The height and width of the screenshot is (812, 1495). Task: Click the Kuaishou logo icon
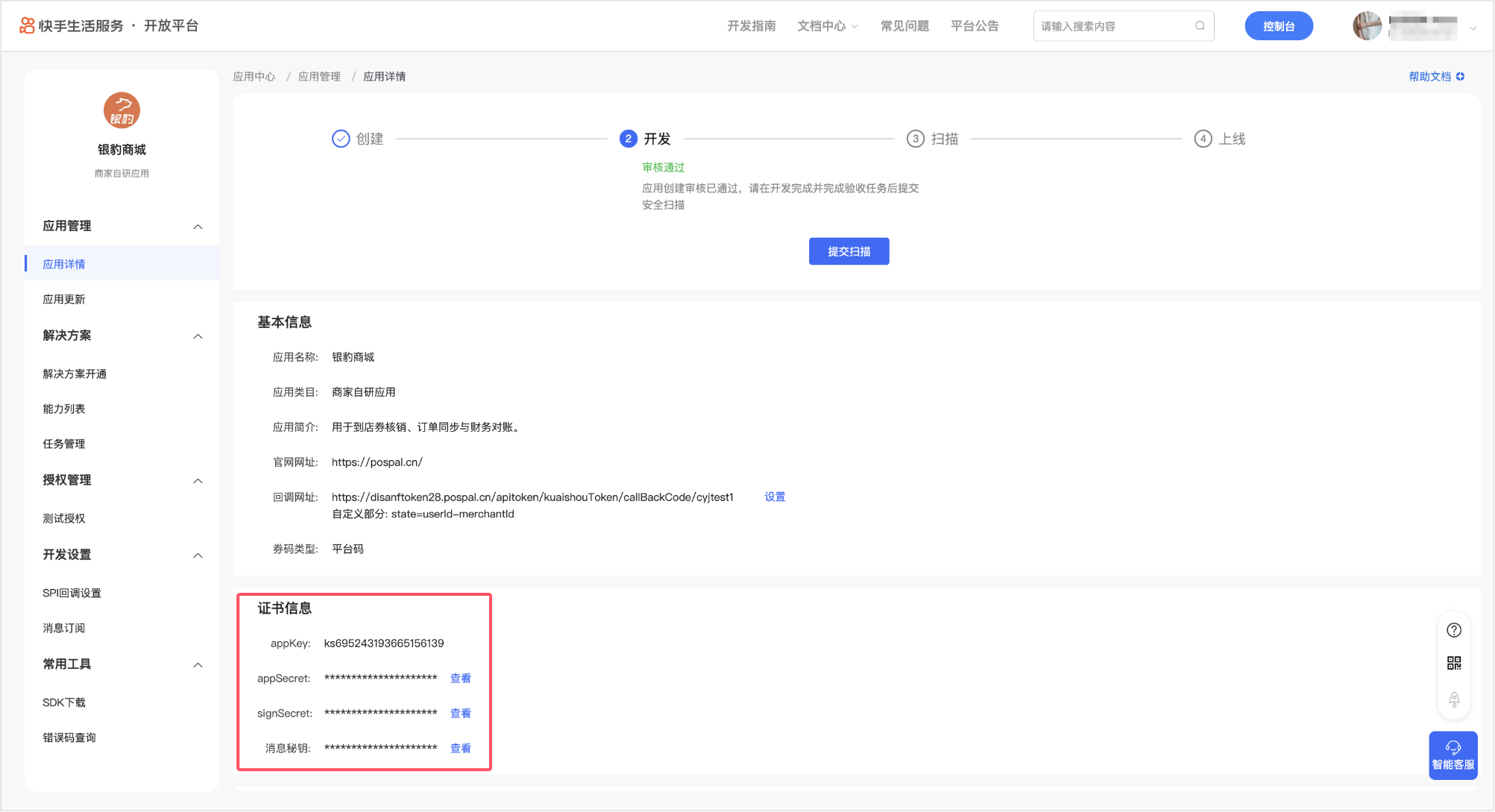point(27,26)
